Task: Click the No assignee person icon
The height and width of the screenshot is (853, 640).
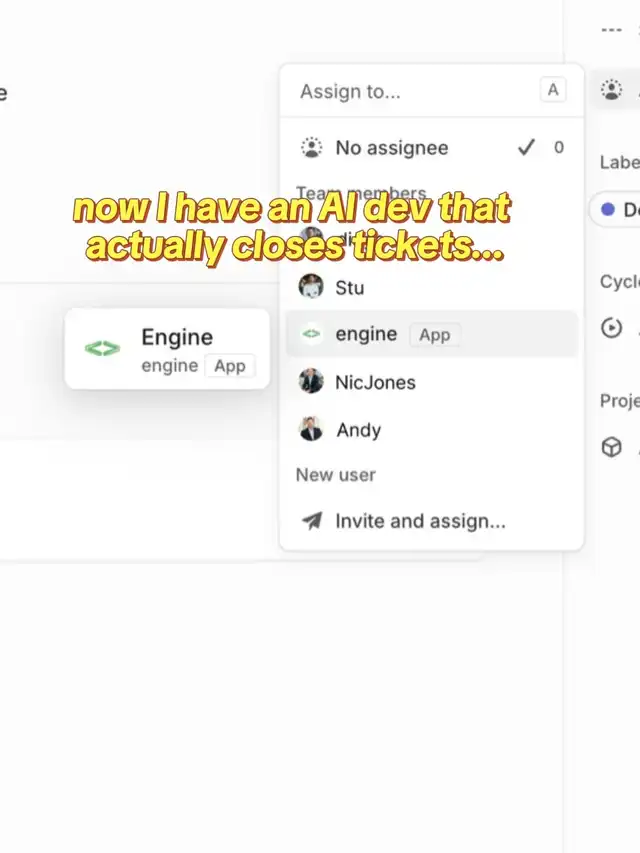Action: [312, 148]
